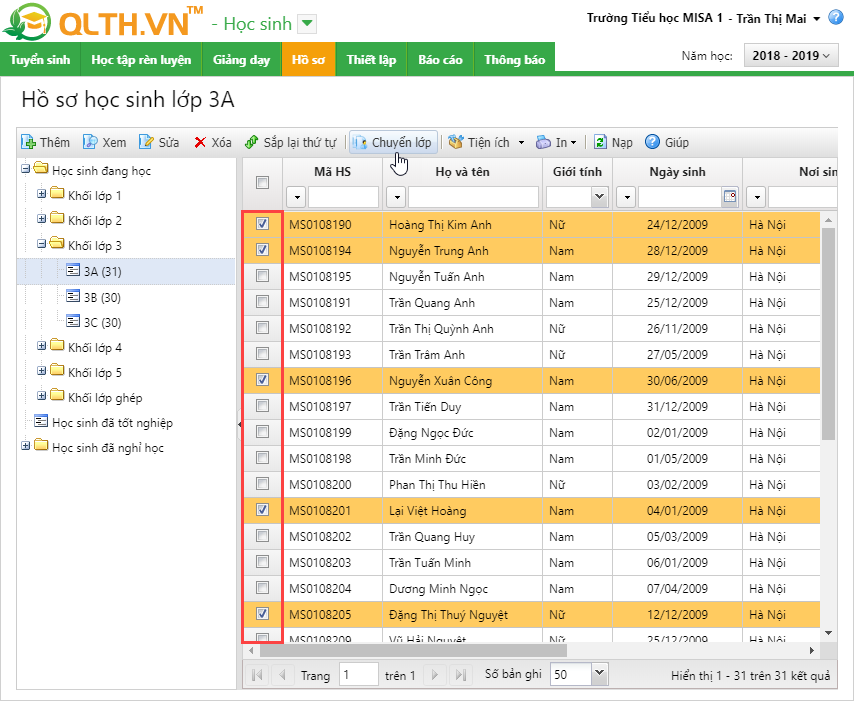Click the calendar icon in Ngày sinh filter

[729, 196]
